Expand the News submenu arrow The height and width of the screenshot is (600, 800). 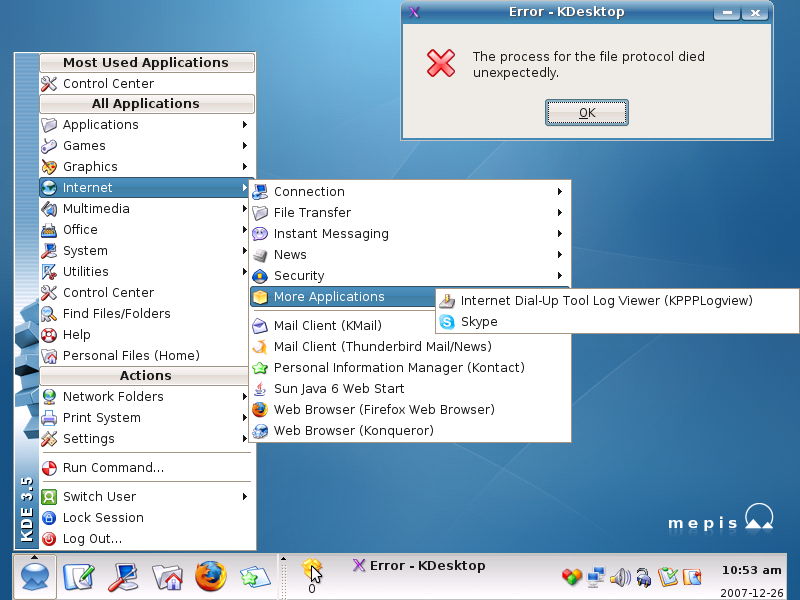point(560,254)
